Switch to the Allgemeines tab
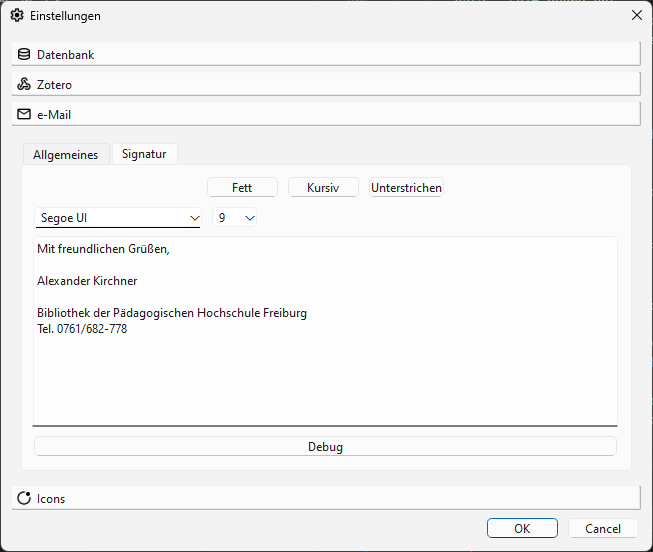 [66, 154]
